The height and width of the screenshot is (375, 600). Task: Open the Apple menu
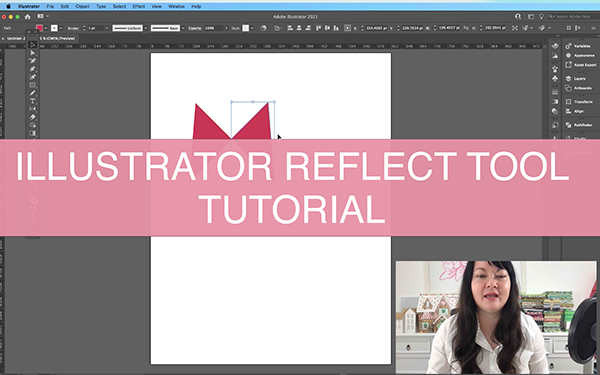point(8,7)
